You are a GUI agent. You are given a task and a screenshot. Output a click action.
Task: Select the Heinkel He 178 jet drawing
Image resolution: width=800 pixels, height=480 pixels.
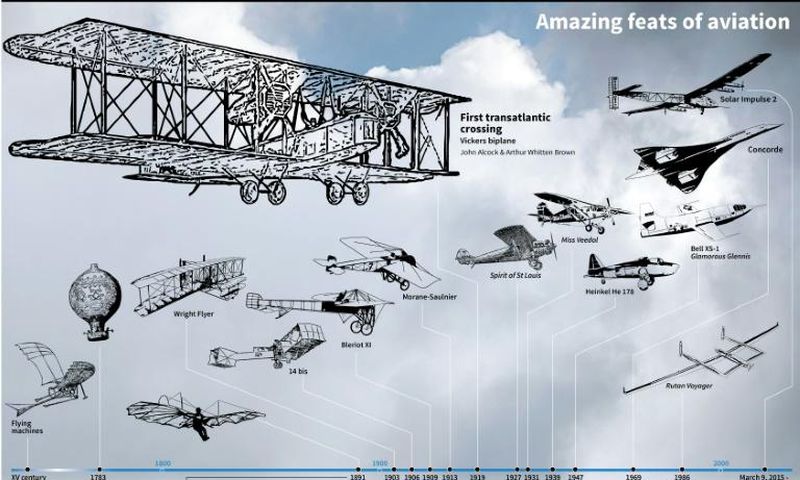click(631, 271)
